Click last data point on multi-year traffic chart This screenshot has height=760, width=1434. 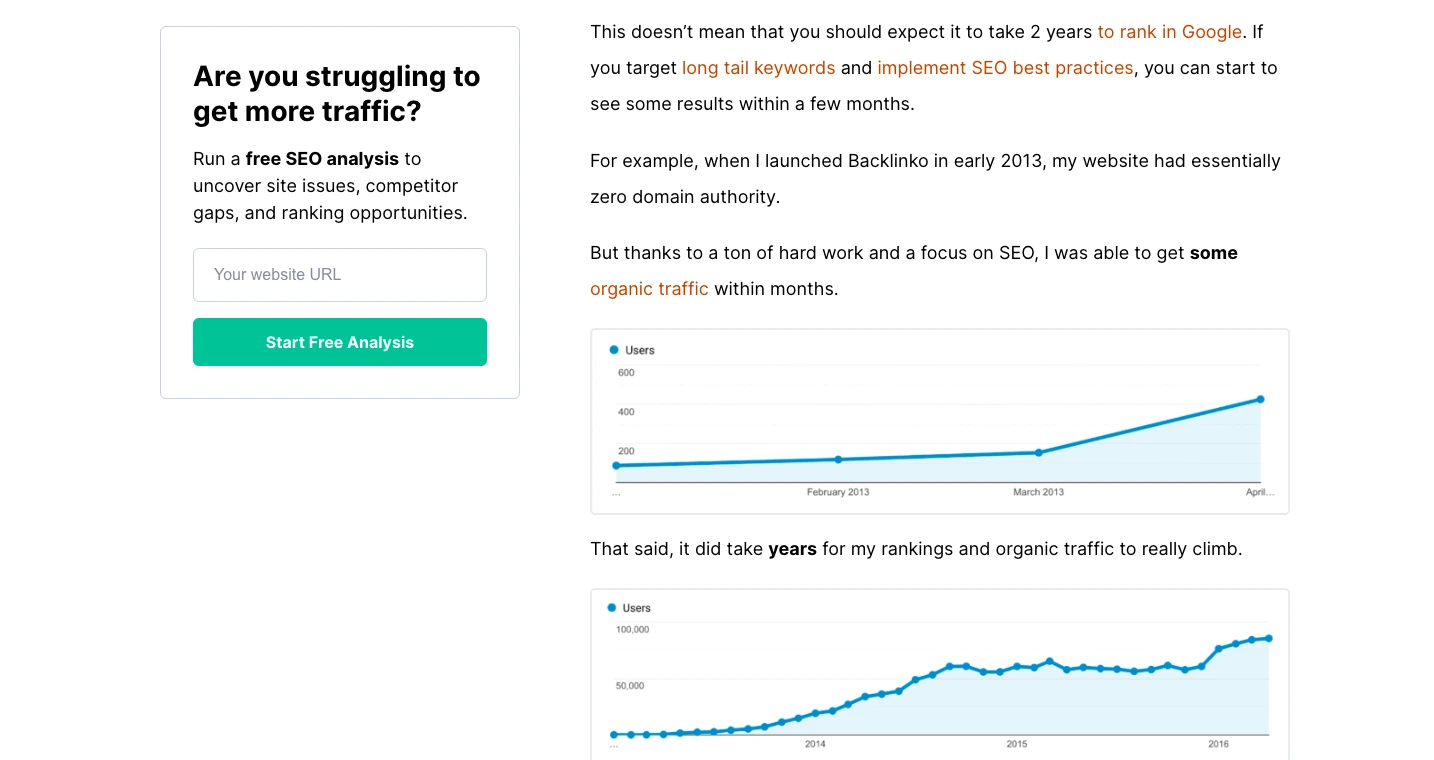click(x=1268, y=638)
